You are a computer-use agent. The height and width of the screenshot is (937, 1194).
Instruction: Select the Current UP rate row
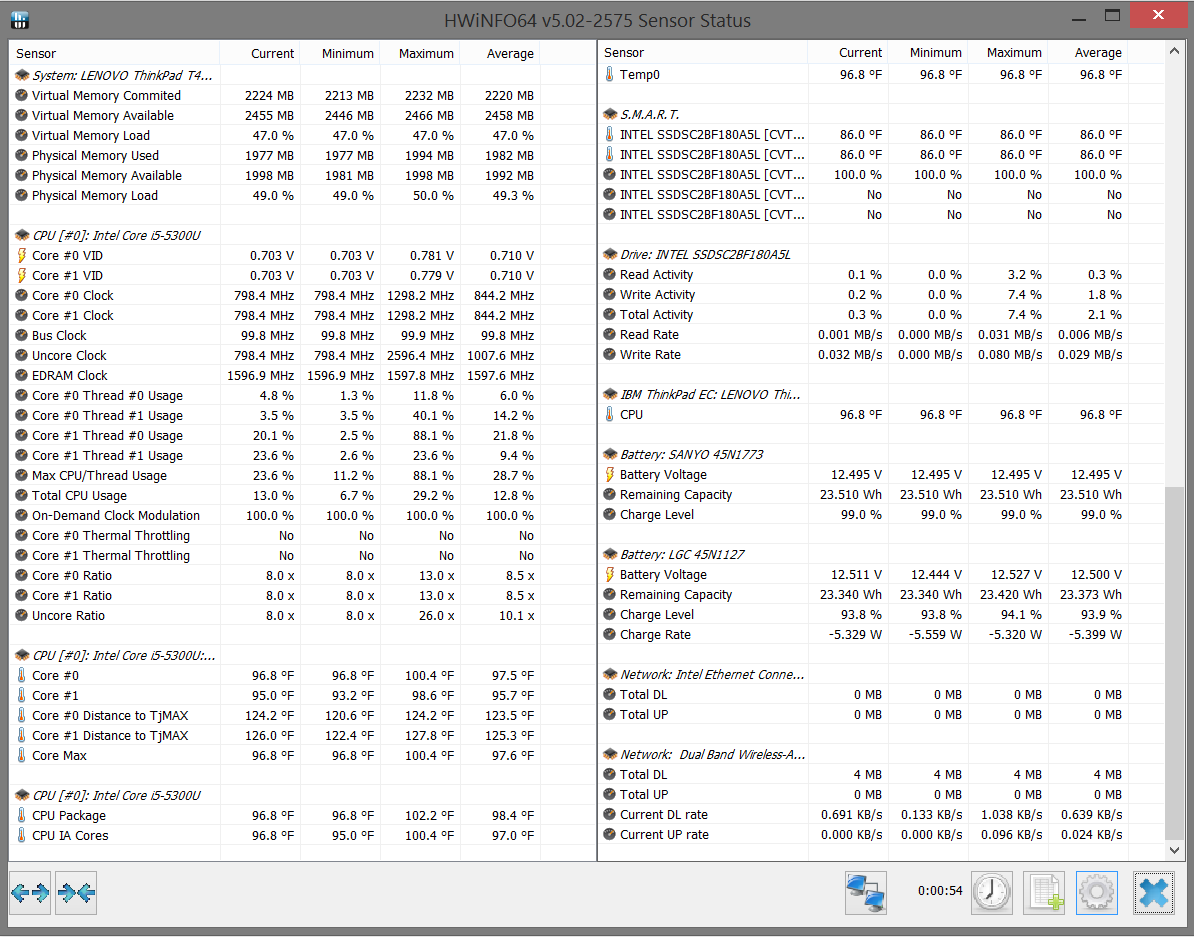(x=881, y=834)
